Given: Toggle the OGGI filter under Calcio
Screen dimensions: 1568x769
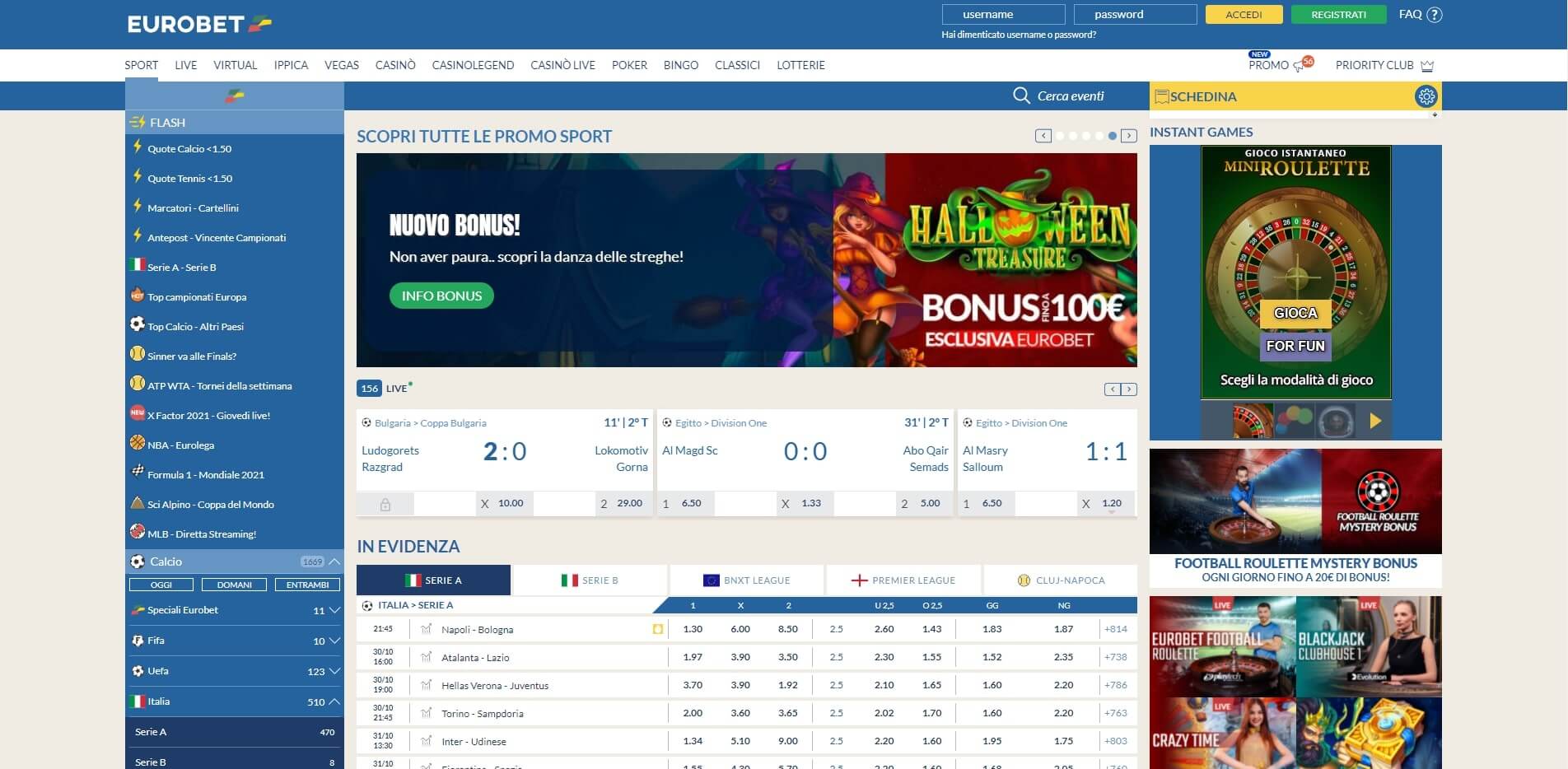Looking at the screenshot, I should click(161, 585).
